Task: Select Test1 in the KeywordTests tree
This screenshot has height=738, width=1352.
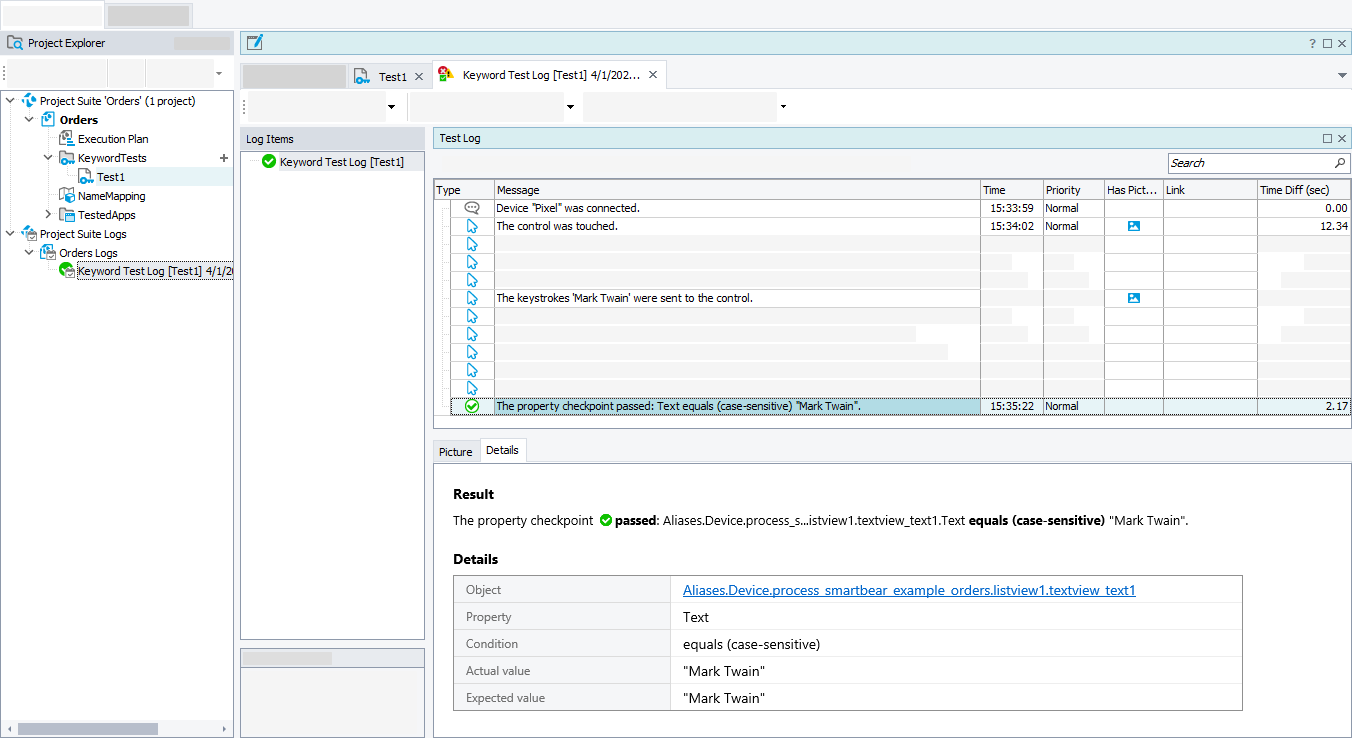Action: click(110, 177)
